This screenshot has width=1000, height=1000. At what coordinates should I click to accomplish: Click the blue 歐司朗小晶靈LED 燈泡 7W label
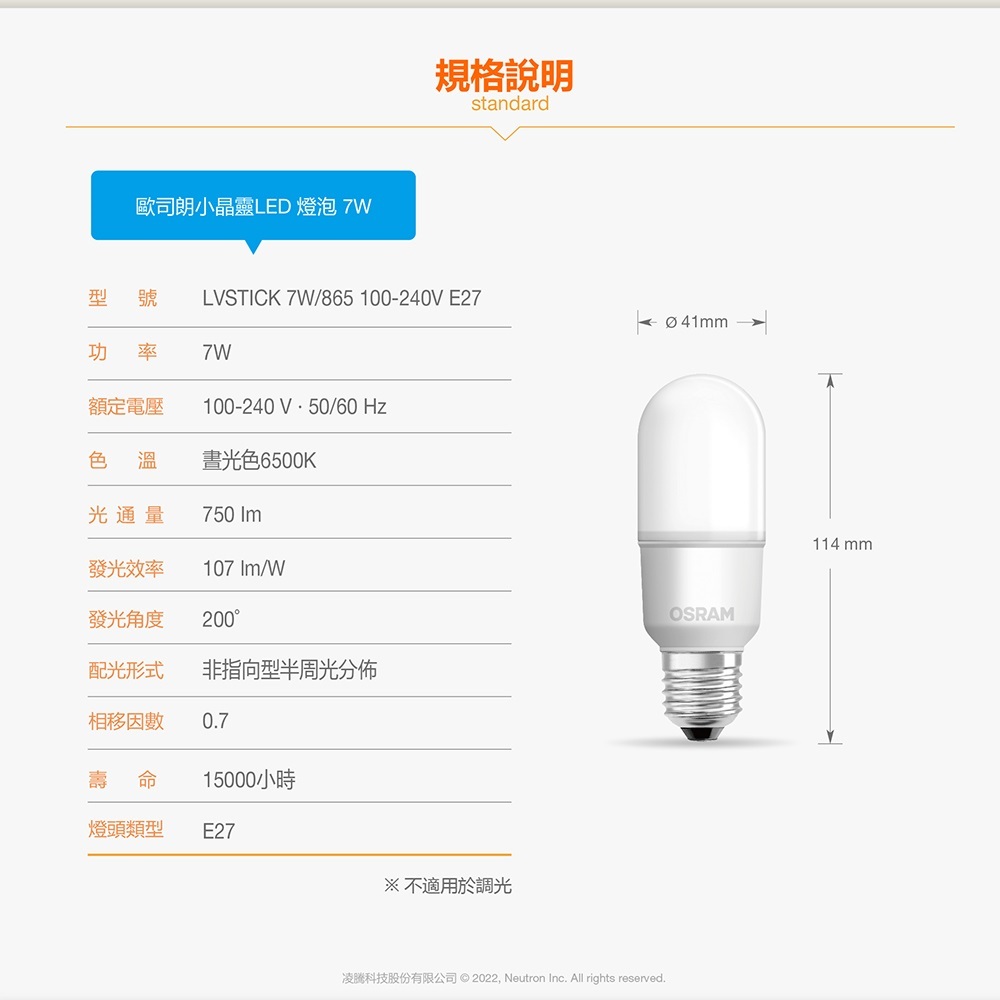[x=253, y=205]
